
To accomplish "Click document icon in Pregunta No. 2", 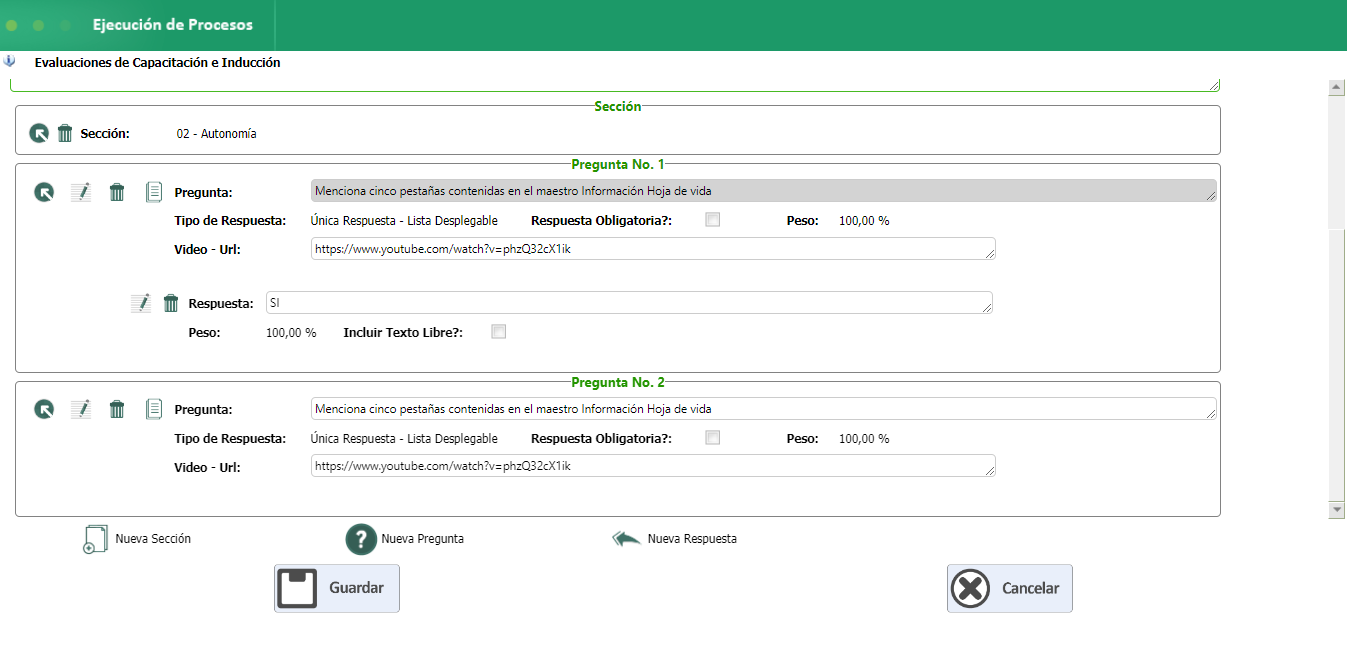I will coord(154,409).
